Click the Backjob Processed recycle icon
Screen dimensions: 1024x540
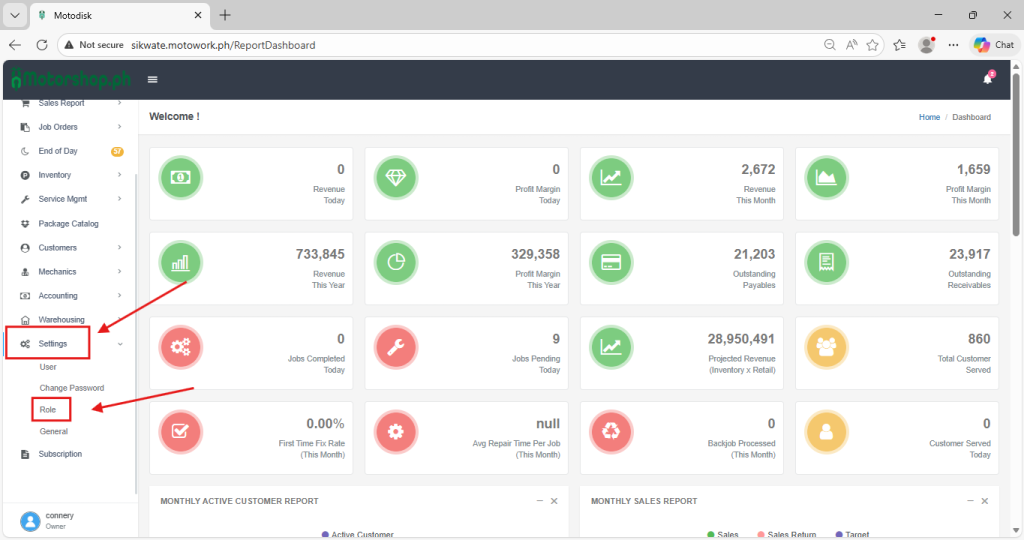click(610, 432)
